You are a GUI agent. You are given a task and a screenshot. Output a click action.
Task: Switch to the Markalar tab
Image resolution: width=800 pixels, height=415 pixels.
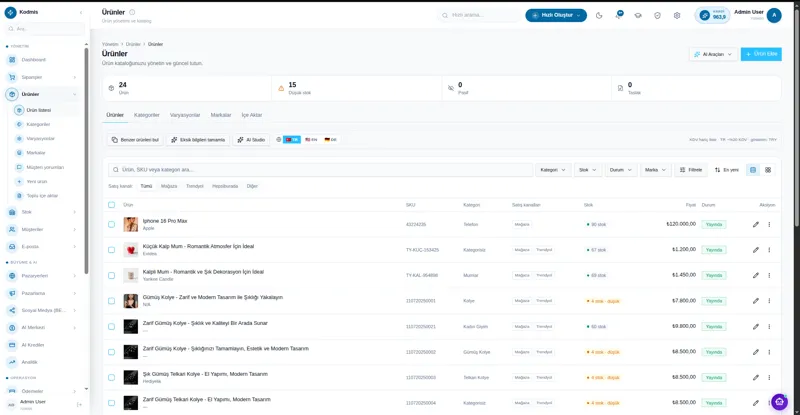click(220, 115)
